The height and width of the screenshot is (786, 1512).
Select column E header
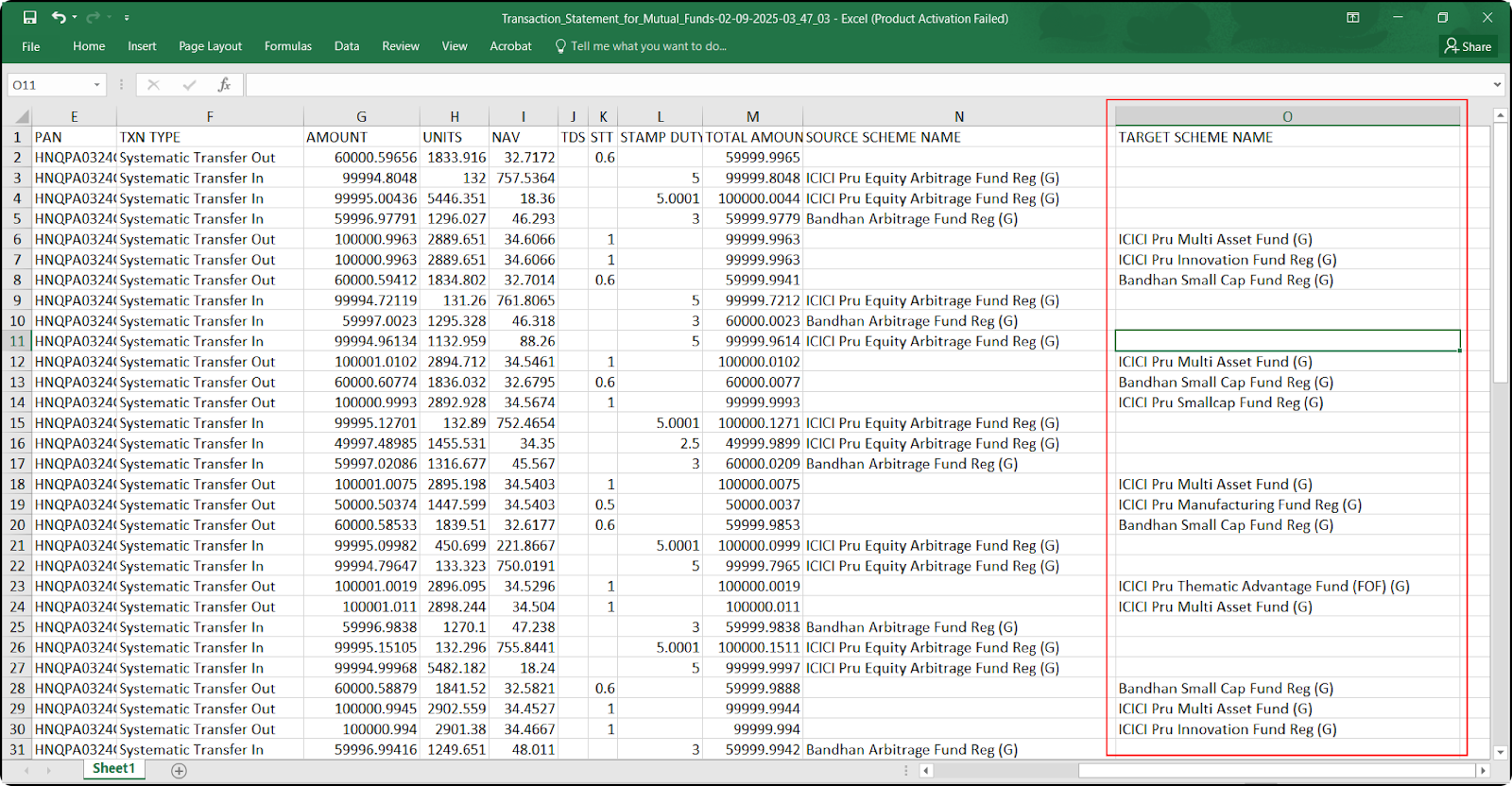coord(74,116)
